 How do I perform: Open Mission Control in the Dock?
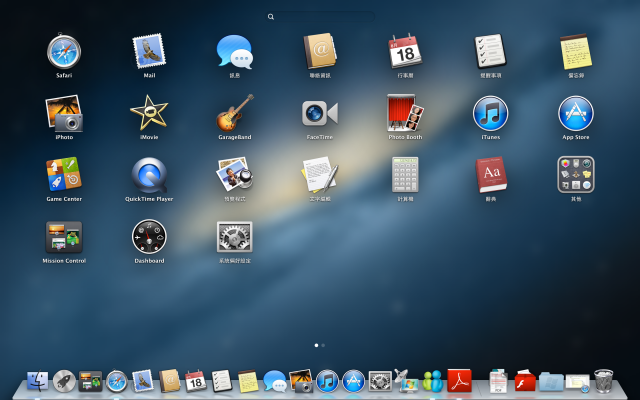[90, 381]
